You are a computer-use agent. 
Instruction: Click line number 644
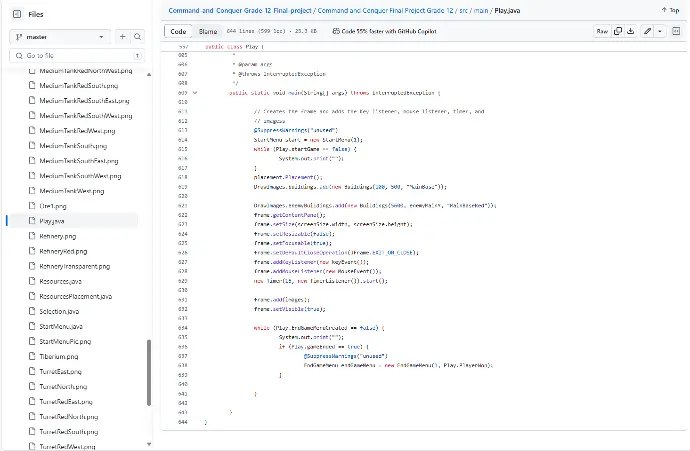(183, 422)
